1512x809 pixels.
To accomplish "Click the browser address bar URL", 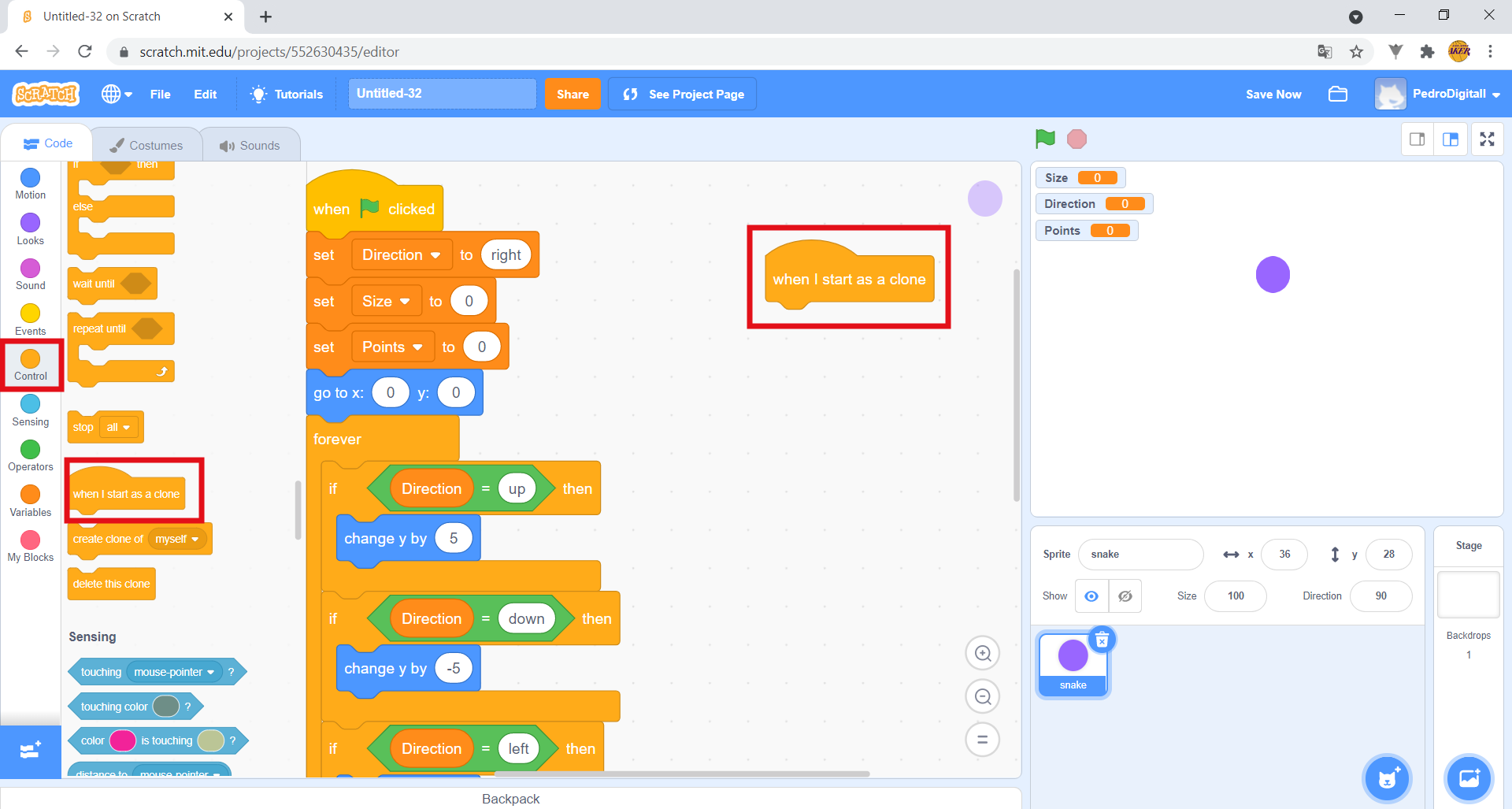I will tap(269, 52).
